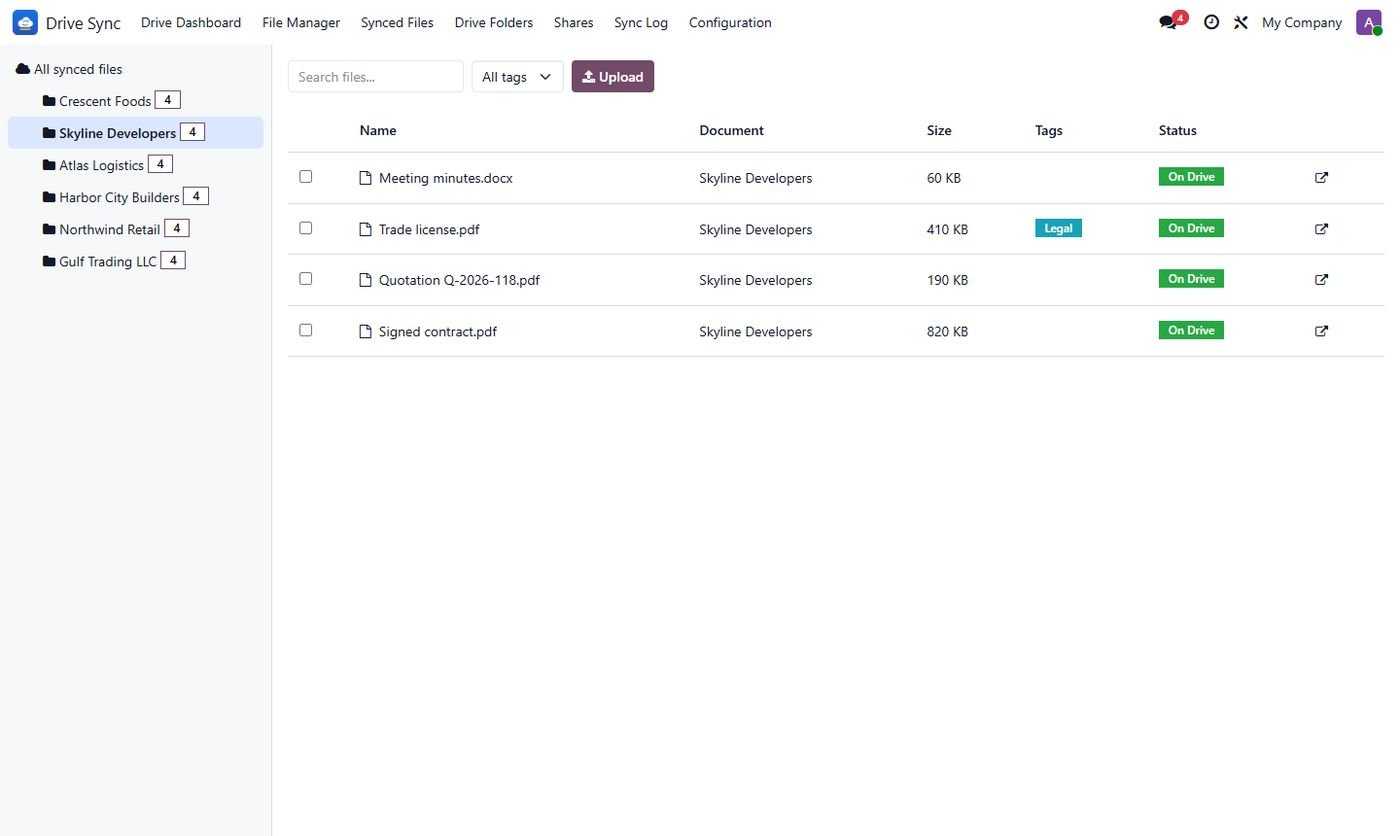Select the Atlas Logistics folder
The width and height of the screenshot is (1400, 836).
136,165
